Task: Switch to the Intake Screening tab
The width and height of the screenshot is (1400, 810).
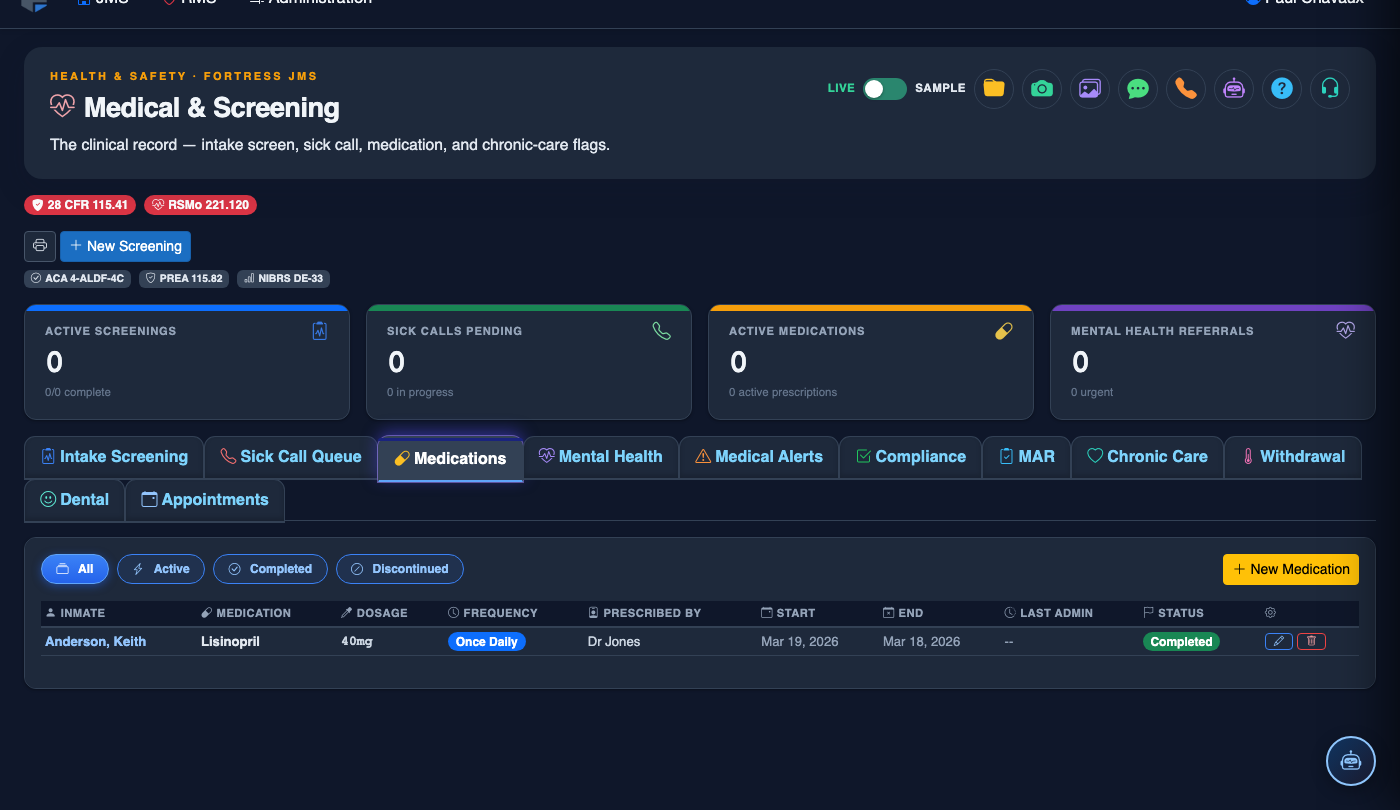Action: pos(114,457)
